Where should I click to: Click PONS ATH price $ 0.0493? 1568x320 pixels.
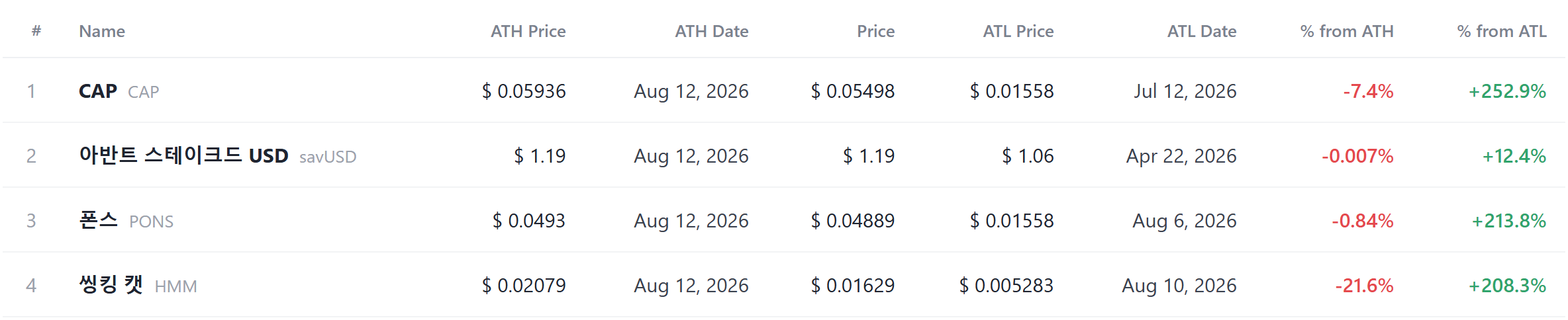pyautogui.click(x=529, y=221)
